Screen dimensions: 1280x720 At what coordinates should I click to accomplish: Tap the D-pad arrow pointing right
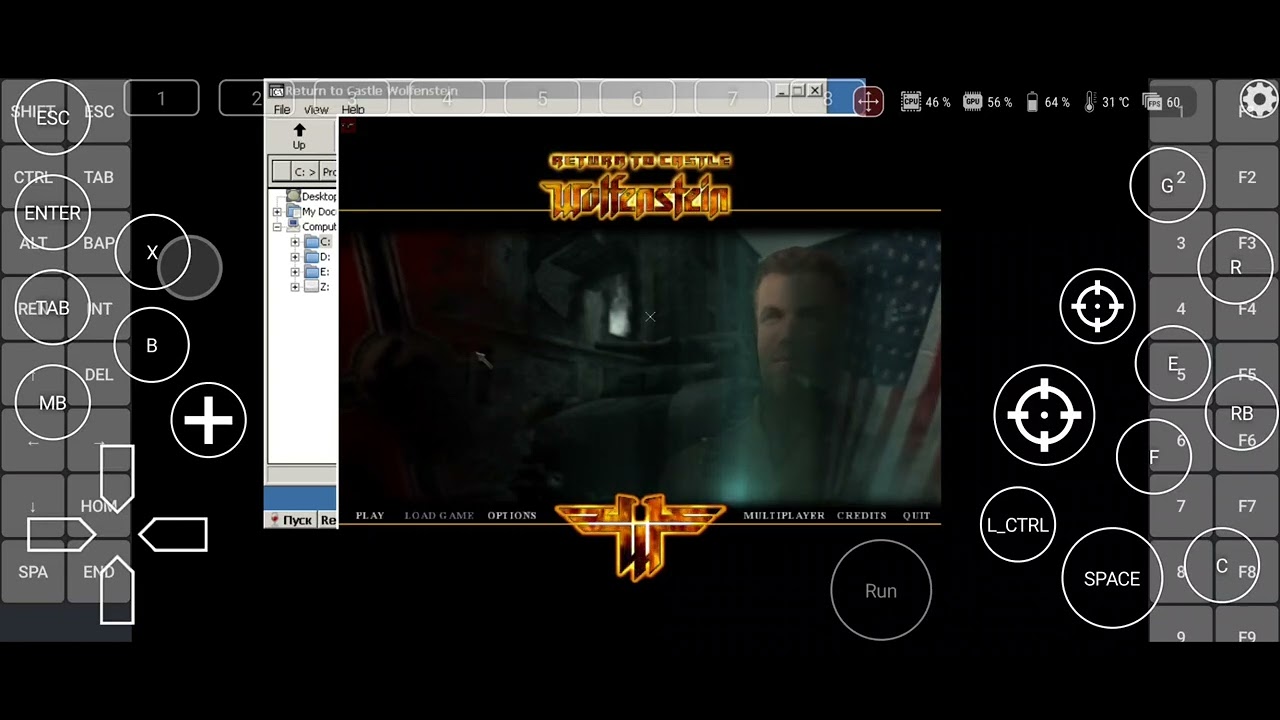(x=61, y=535)
